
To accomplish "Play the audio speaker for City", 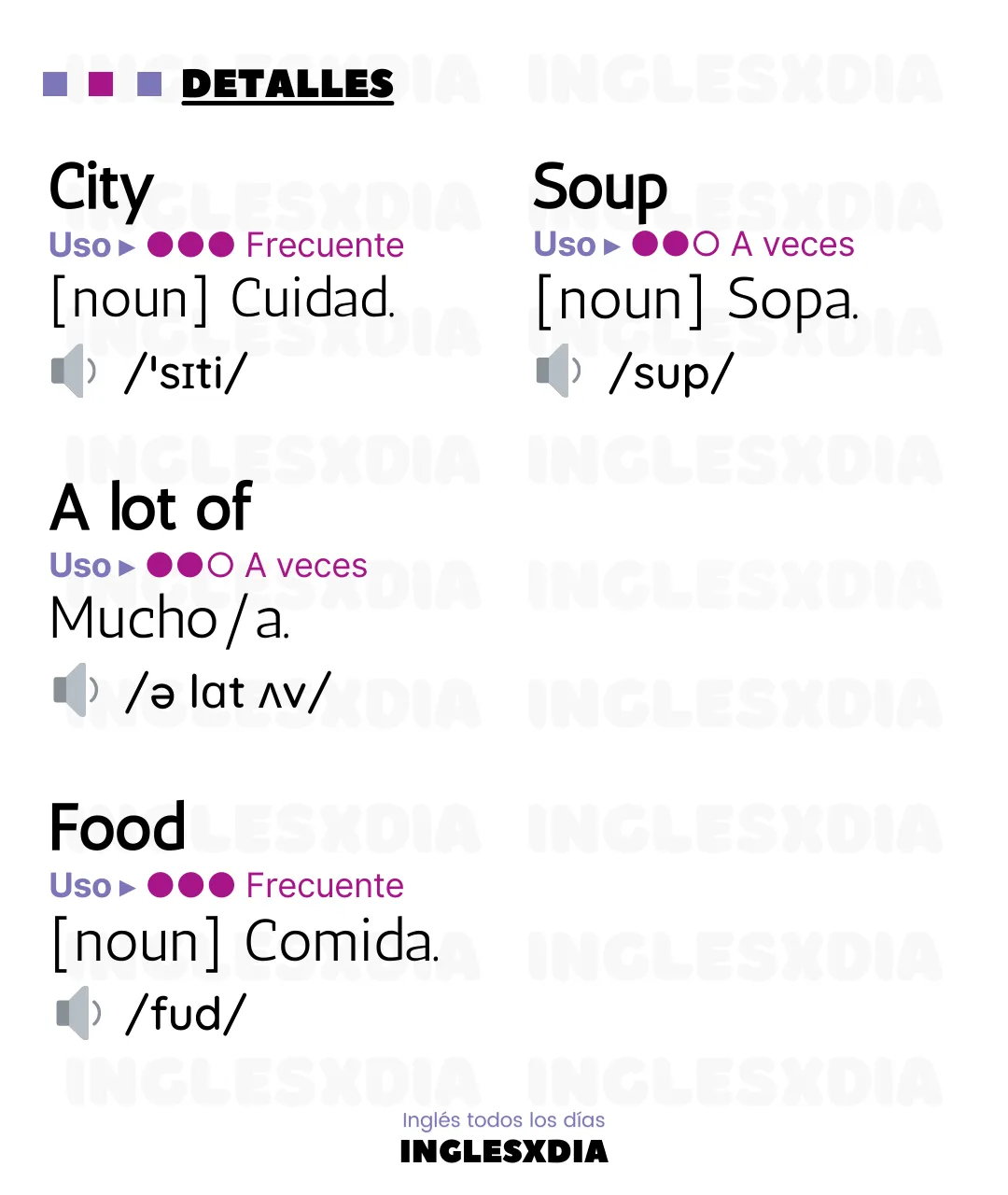I will click(74, 371).
